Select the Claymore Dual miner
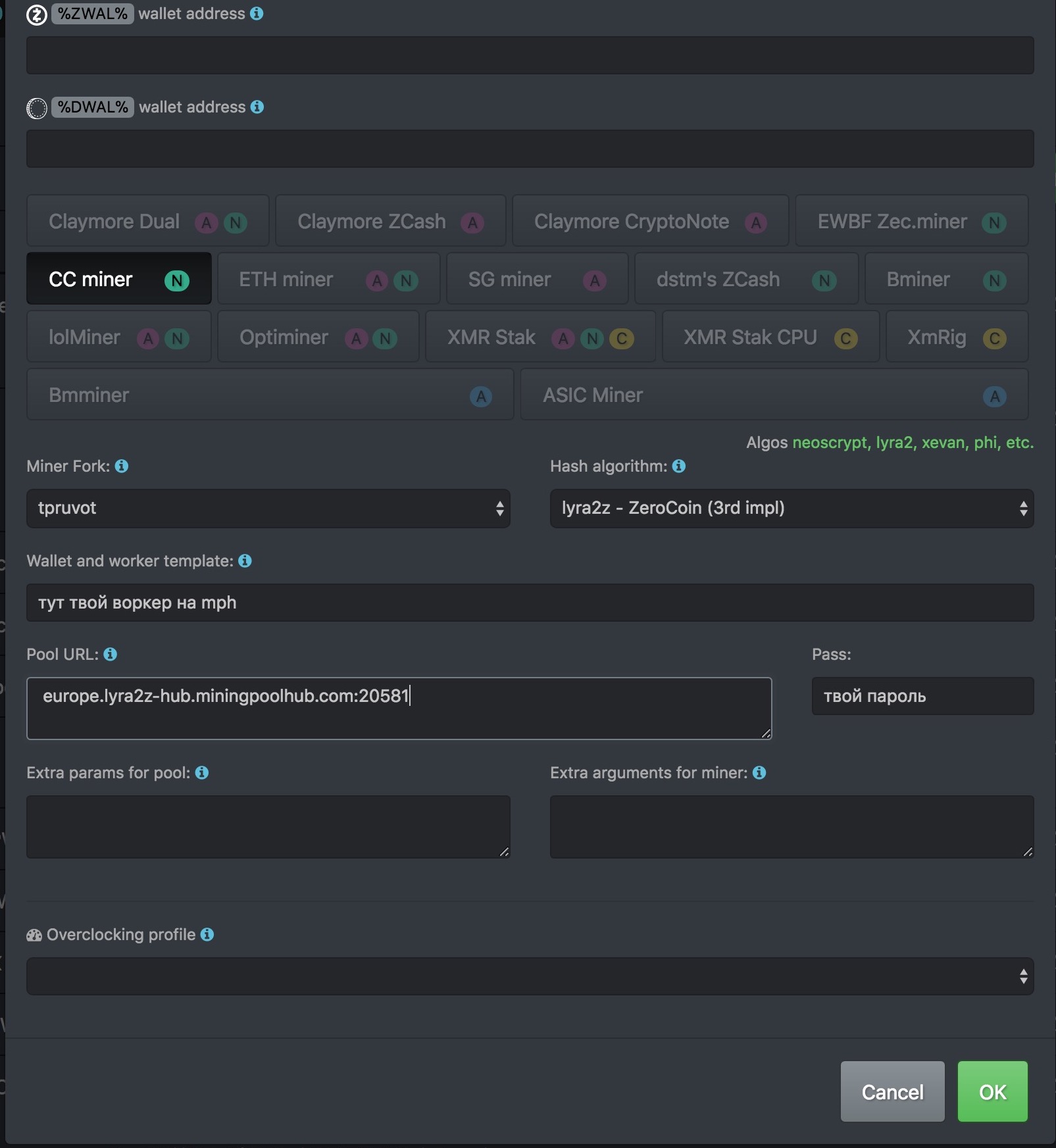Screen dimensions: 1056x1148 pyautogui.click(x=148, y=221)
